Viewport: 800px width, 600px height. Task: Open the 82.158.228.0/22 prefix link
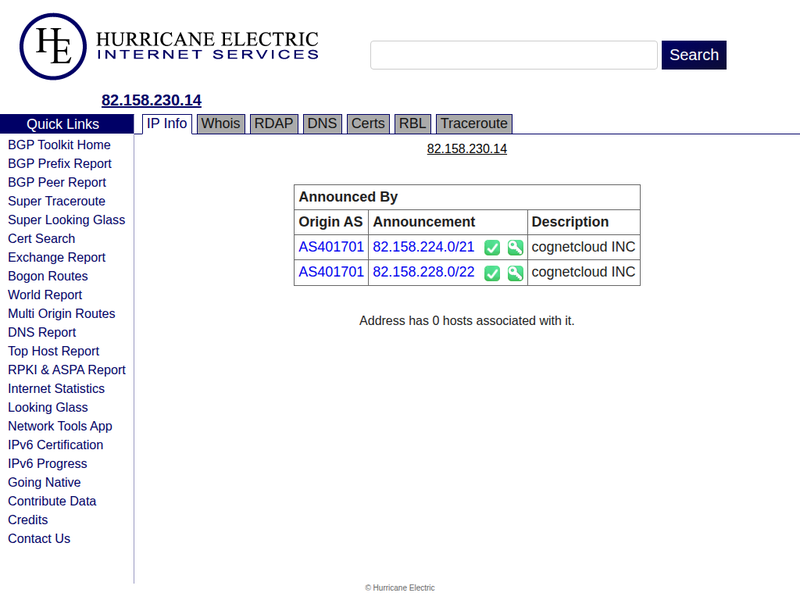(x=423, y=272)
